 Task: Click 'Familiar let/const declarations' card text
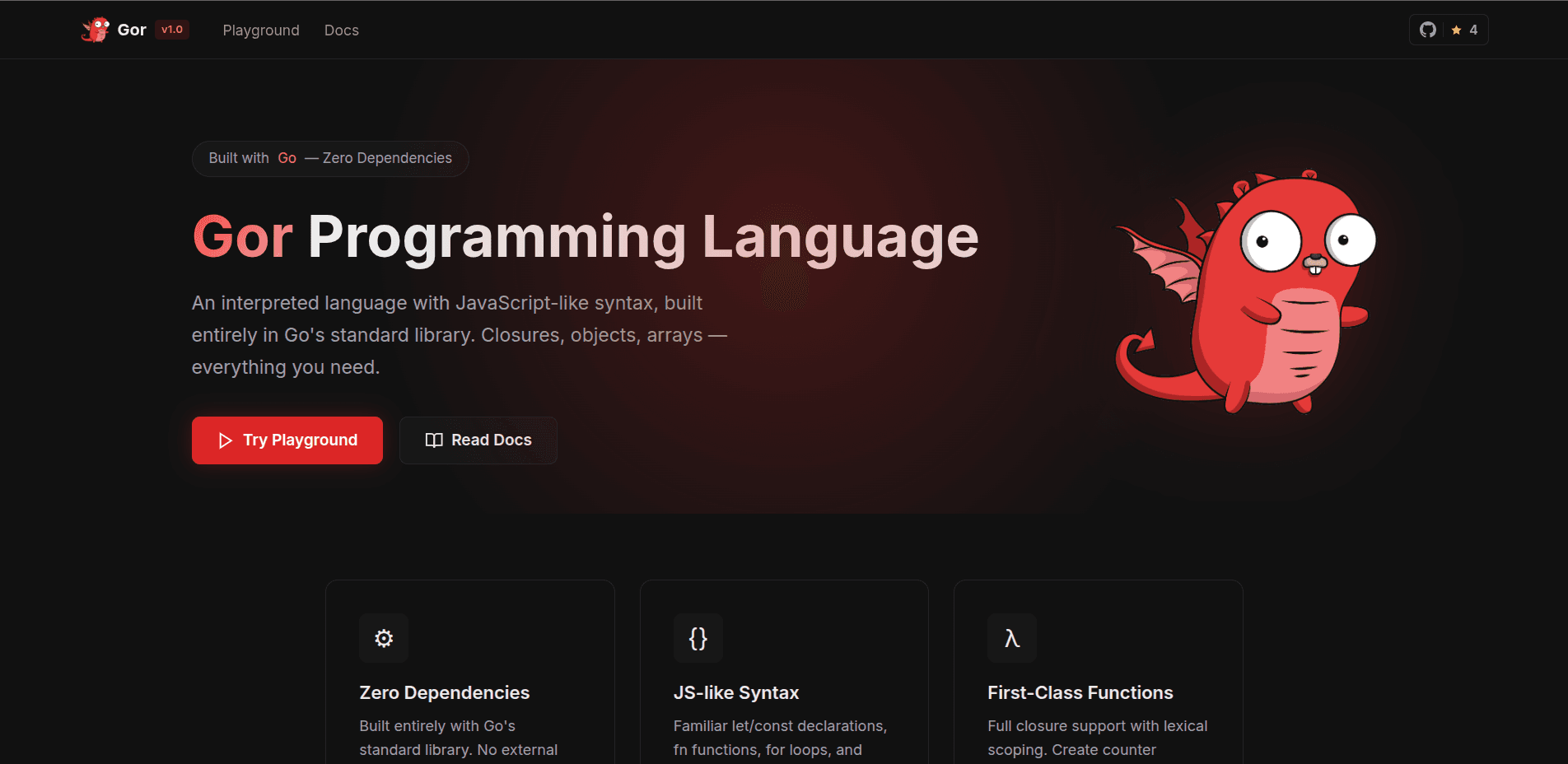tap(780, 726)
